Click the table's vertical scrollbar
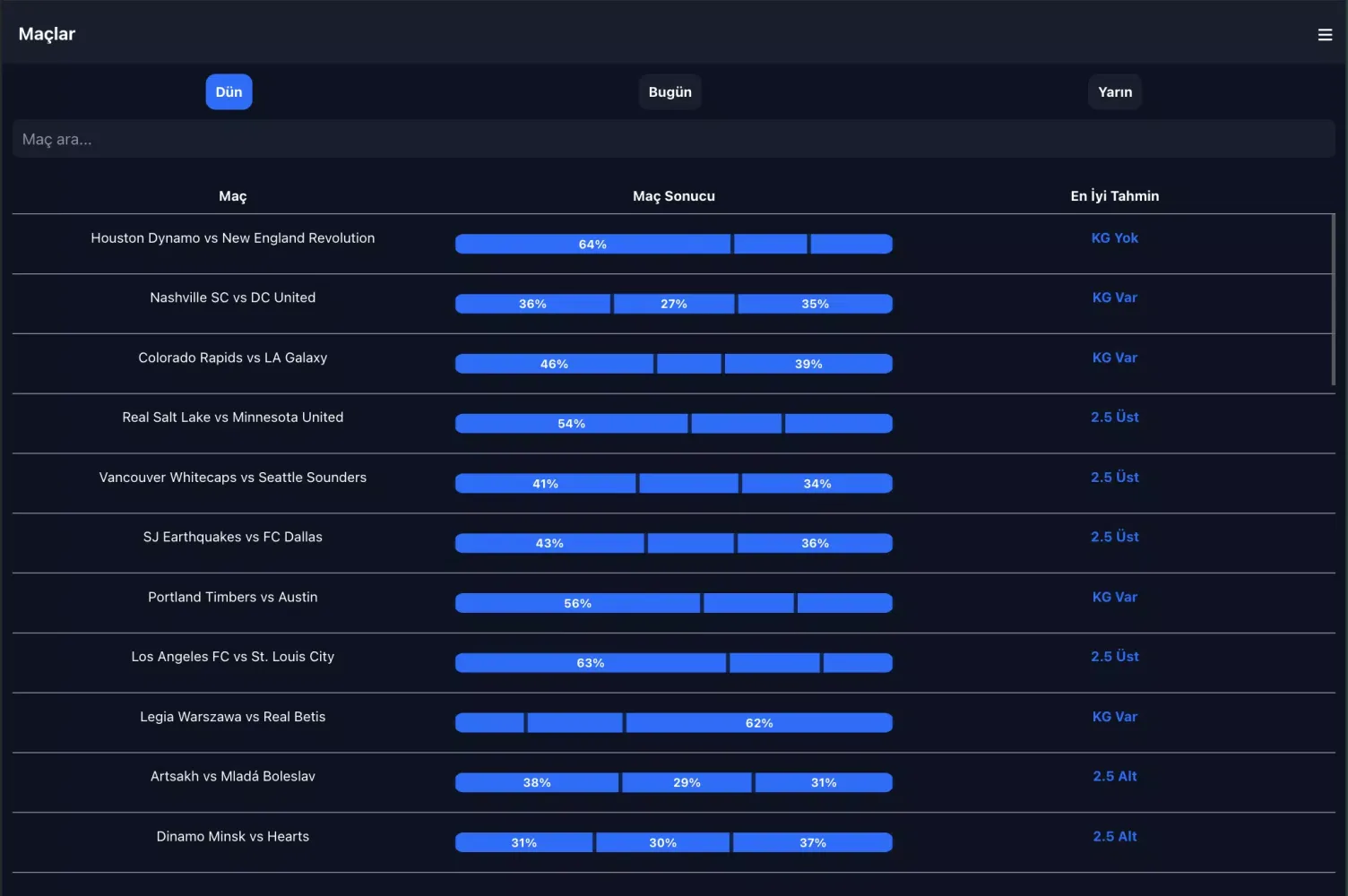 1334,300
